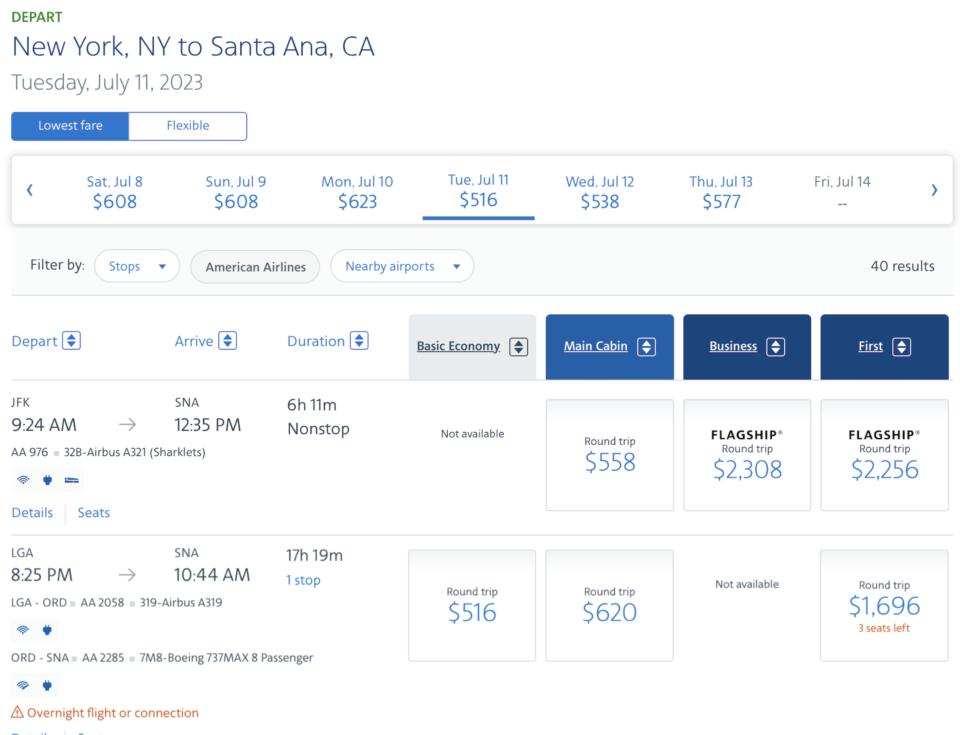
Task: Expand the Nearby airports dropdown
Action: (x=401, y=266)
